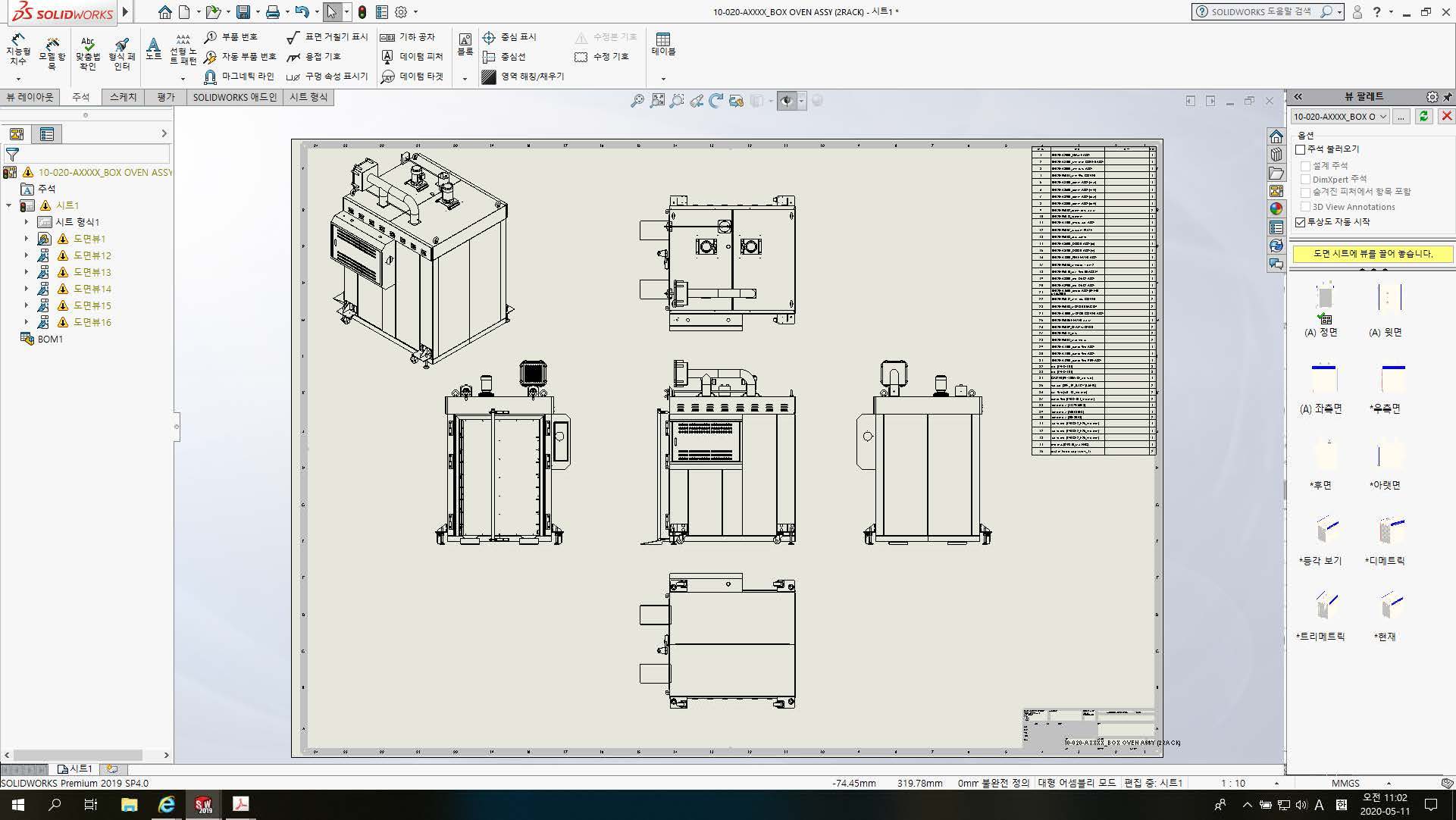1456x820 pixels.
Task: Switch to the View Layout (뷰 레이아웃) tab
Action: 30,97
